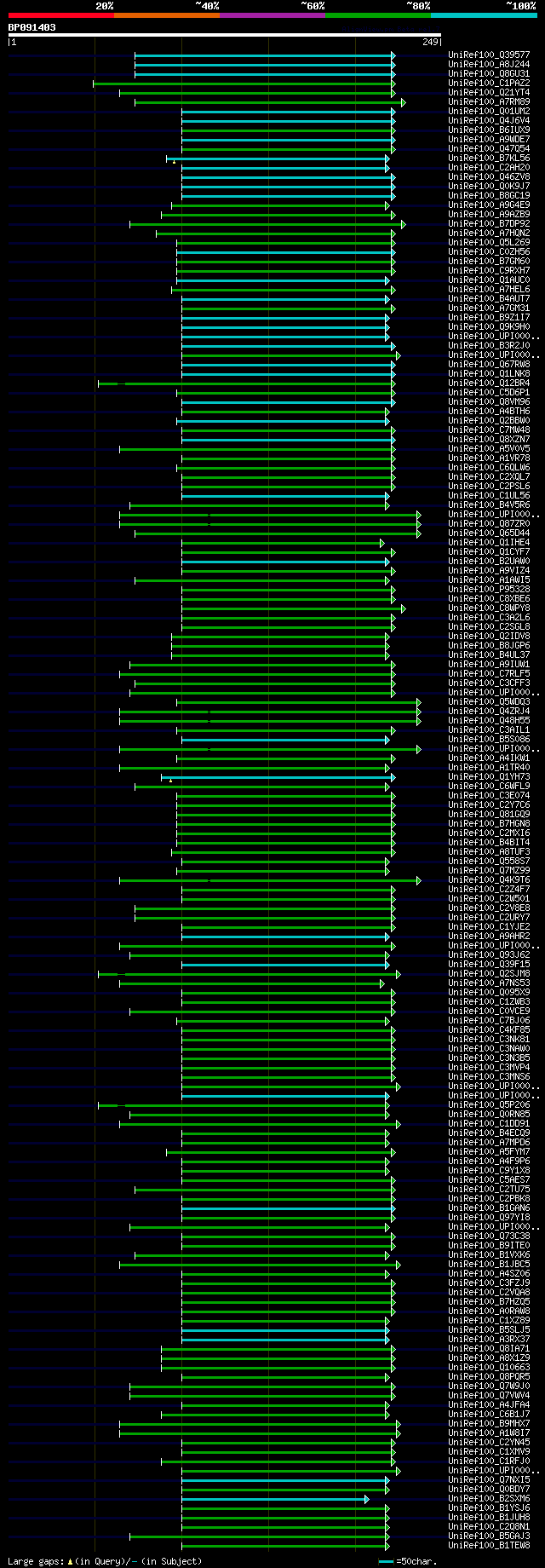Click the UniRef100_Q5P206 label
This screenshot has height=1568, width=545.
[x=489, y=1104]
